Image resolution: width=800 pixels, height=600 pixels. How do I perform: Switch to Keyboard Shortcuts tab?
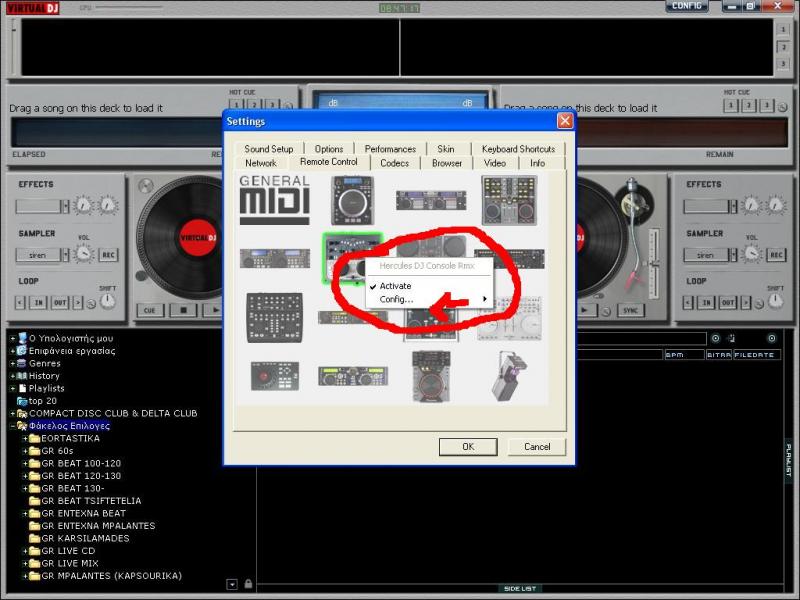pyautogui.click(x=518, y=149)
